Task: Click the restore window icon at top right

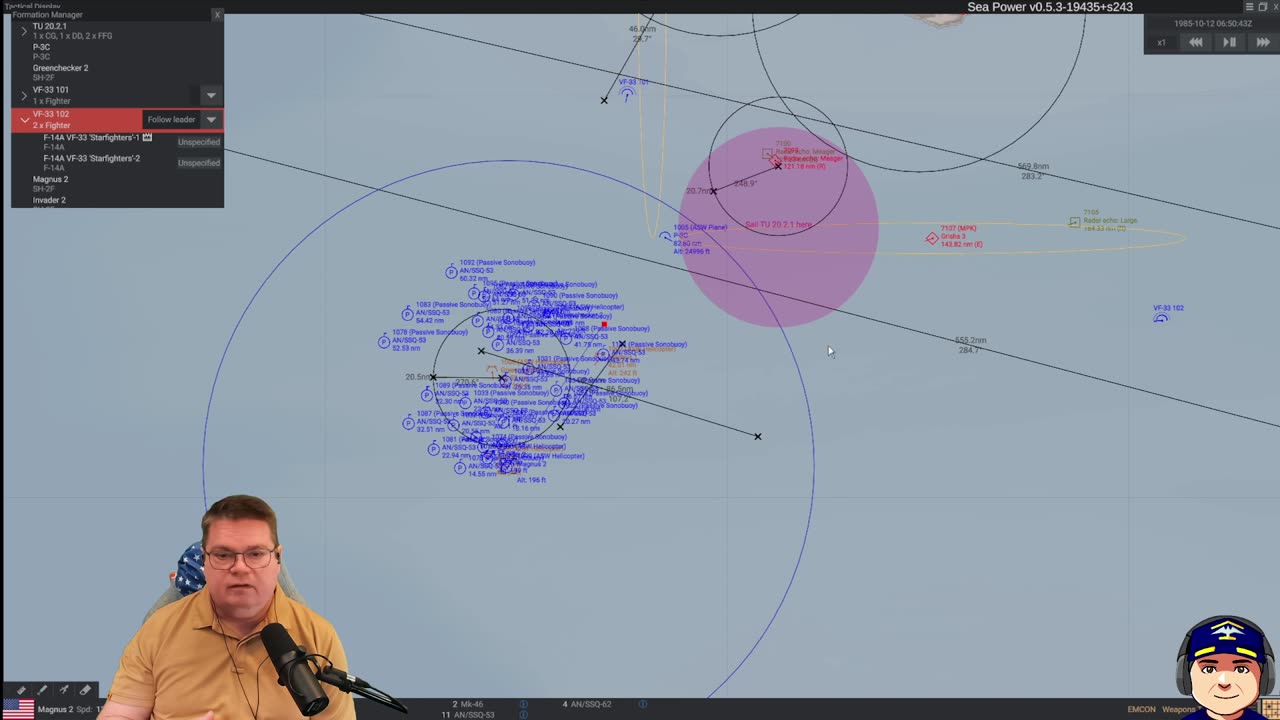Action: pos(1262,7)
